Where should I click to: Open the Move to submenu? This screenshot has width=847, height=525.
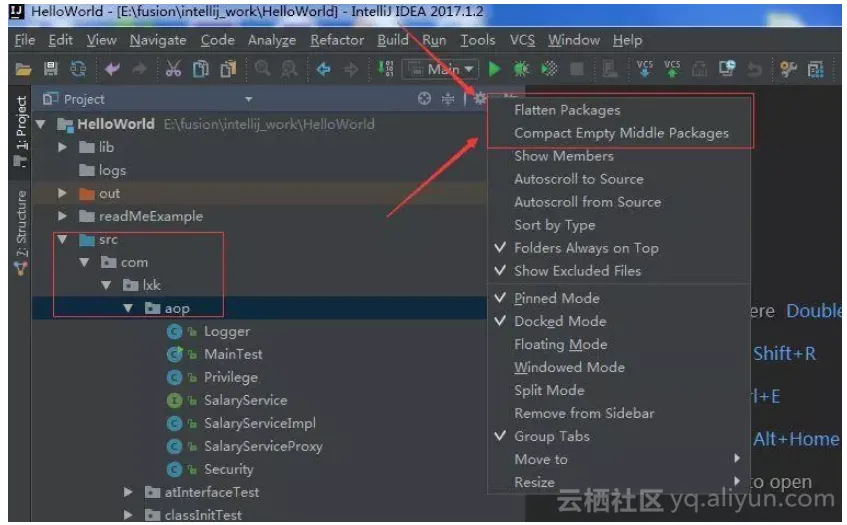pyautogui.click(x=619, y=459)
